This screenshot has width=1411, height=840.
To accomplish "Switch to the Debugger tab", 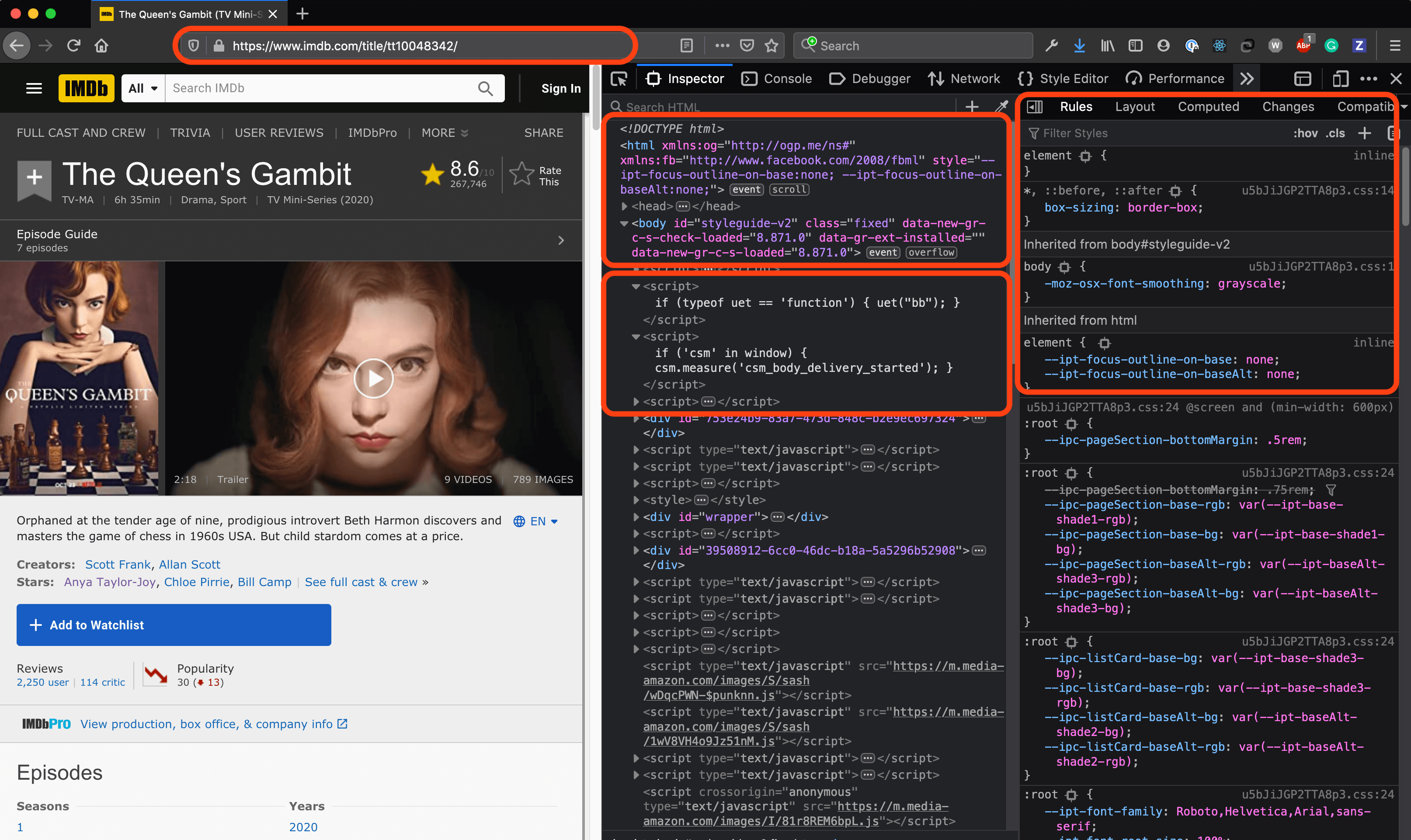I will [x=870, y=79].
